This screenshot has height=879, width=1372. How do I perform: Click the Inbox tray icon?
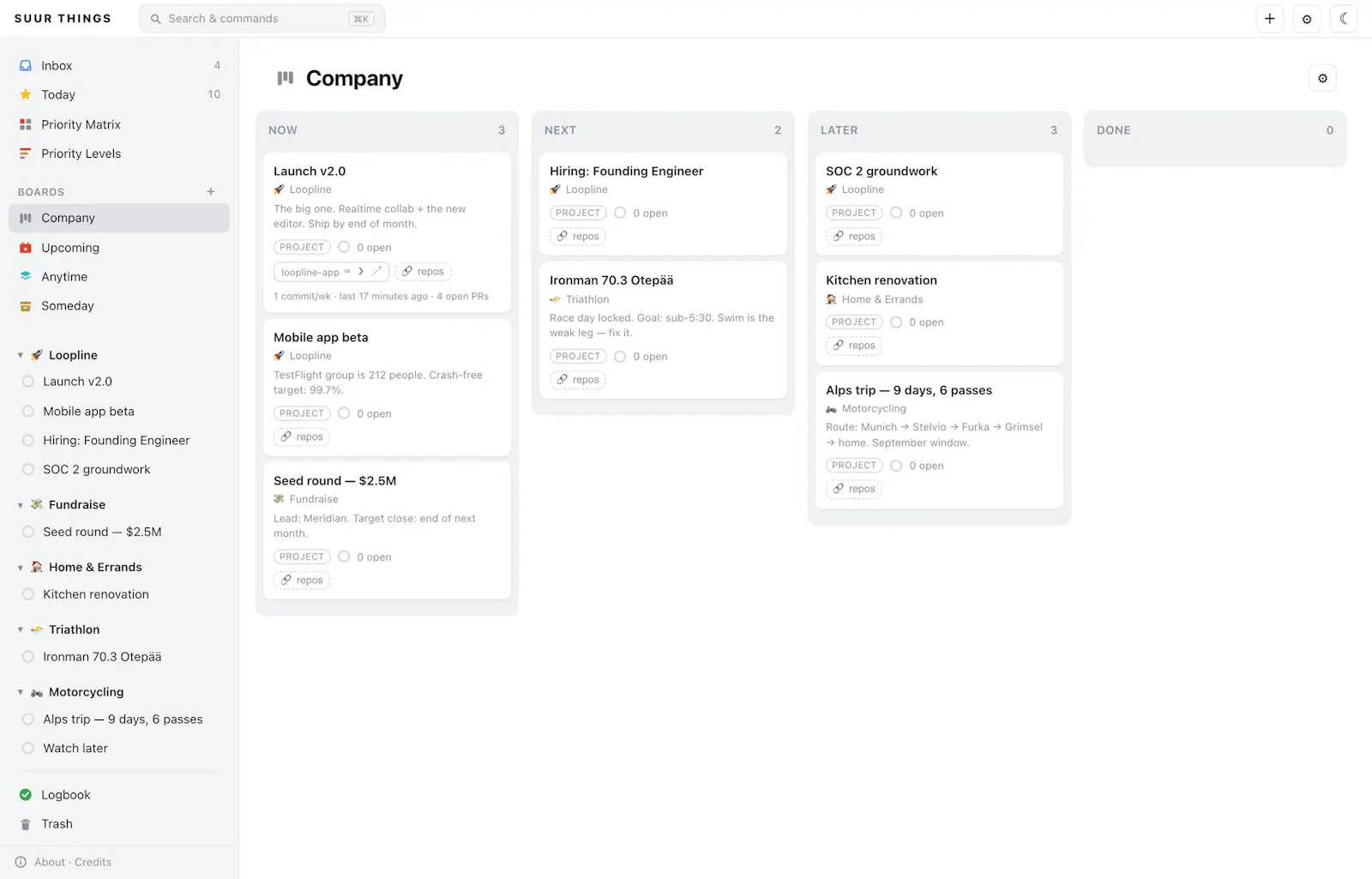pos(26,65)
